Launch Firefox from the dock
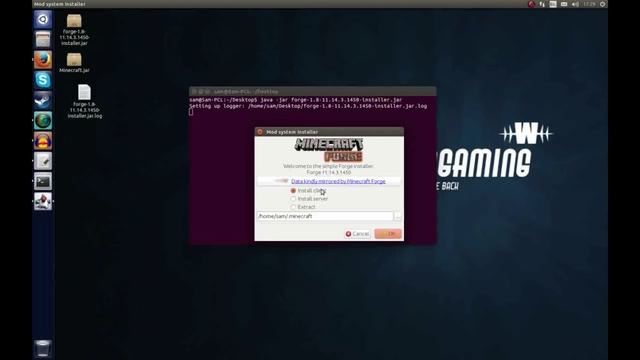Screen dimensions: 640x360 coord(43,60)
